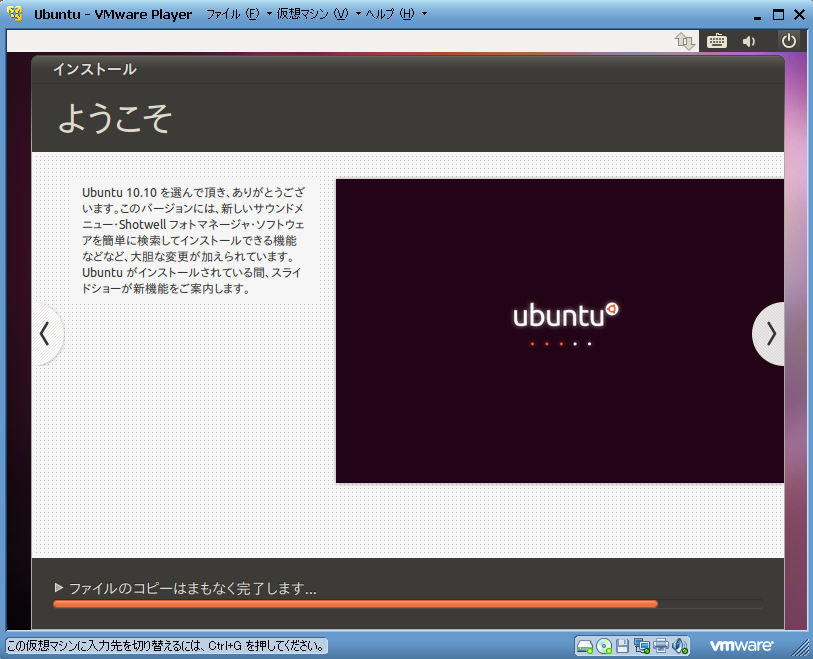
Task: Click the dropdown arrow next to ヘルプ
Action: 424,14
